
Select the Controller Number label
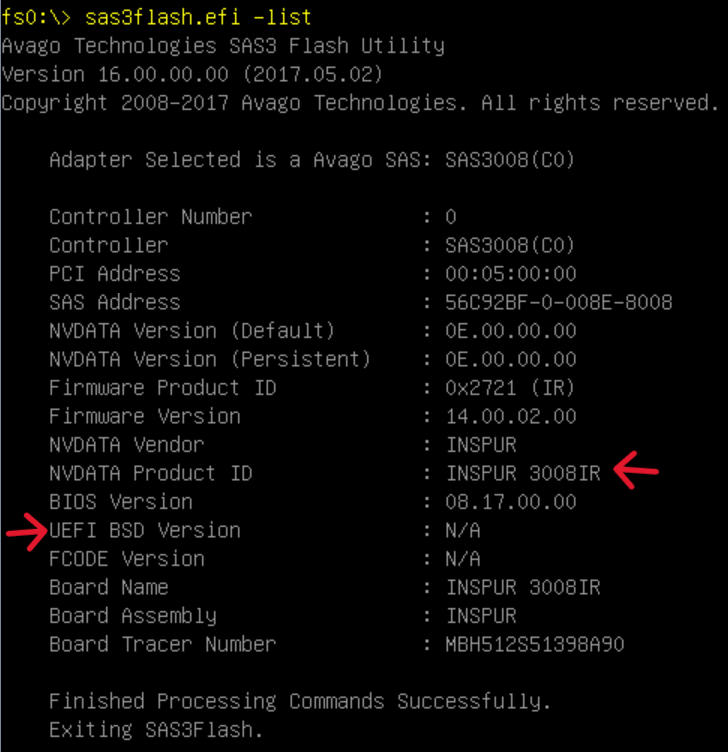tap(150, 217)
